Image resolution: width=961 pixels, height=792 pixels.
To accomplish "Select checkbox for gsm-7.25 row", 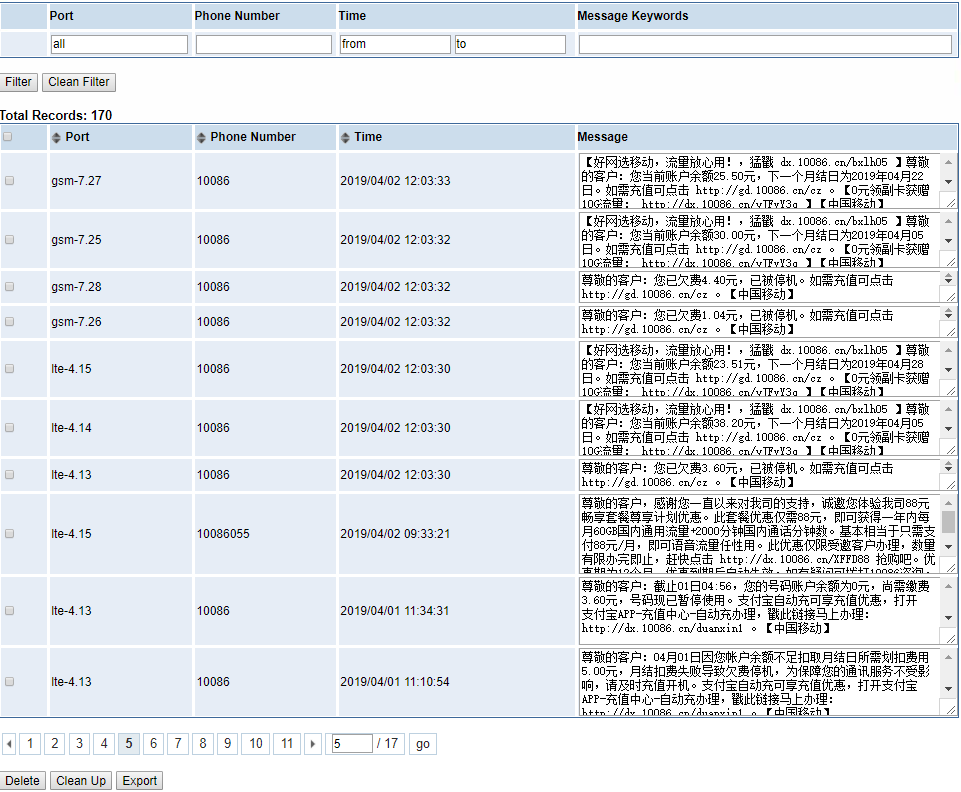I will point(9,240).
